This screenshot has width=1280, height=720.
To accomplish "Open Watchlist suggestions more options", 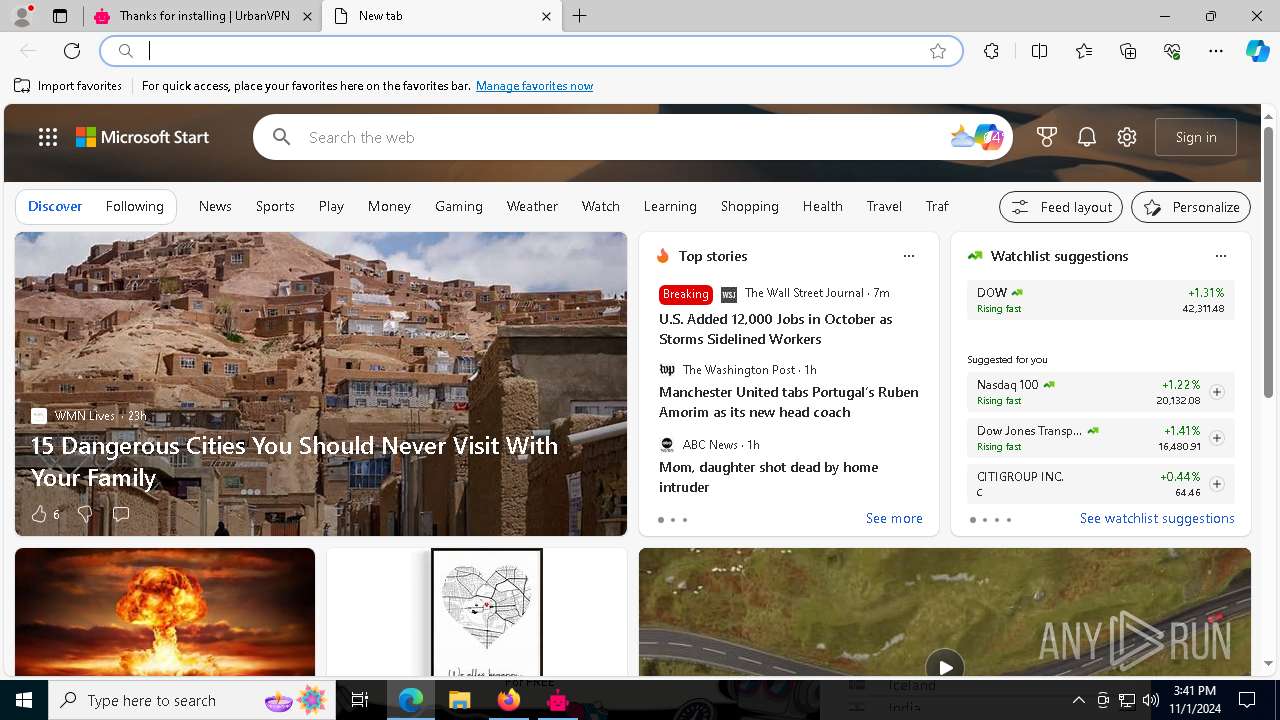I will point(1221,256).
